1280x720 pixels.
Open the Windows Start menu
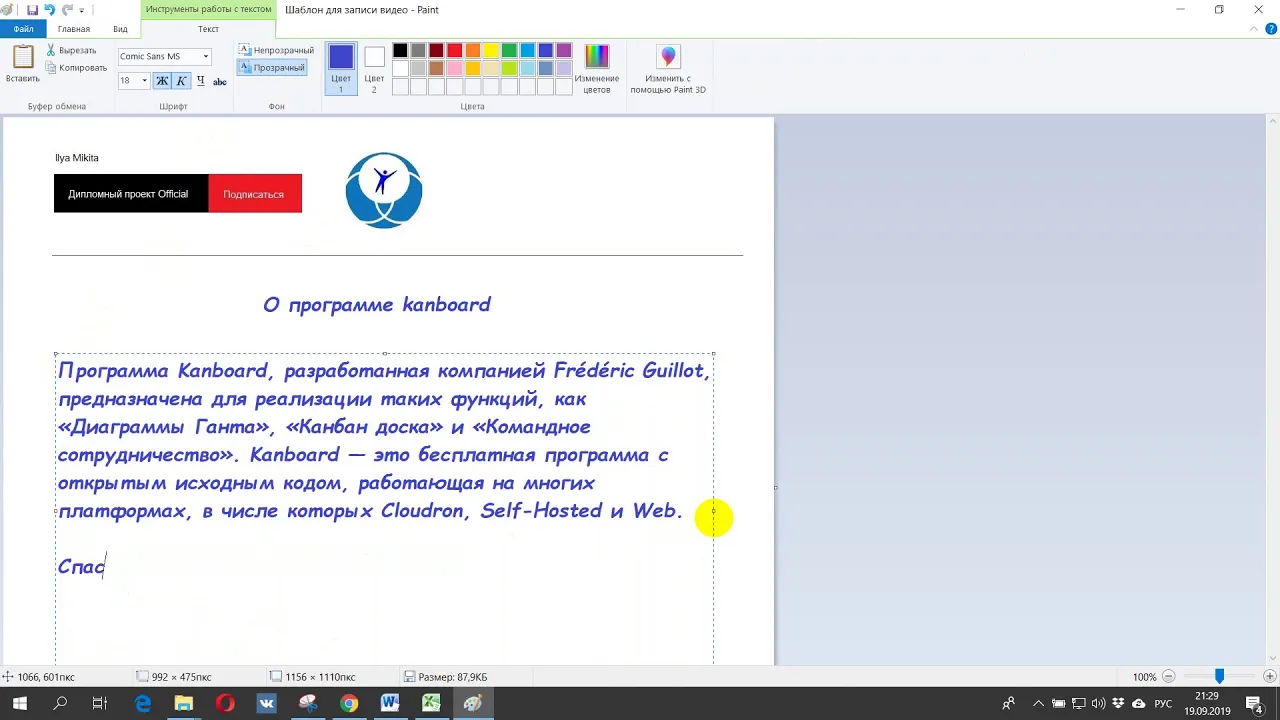(x=18, y=704)
